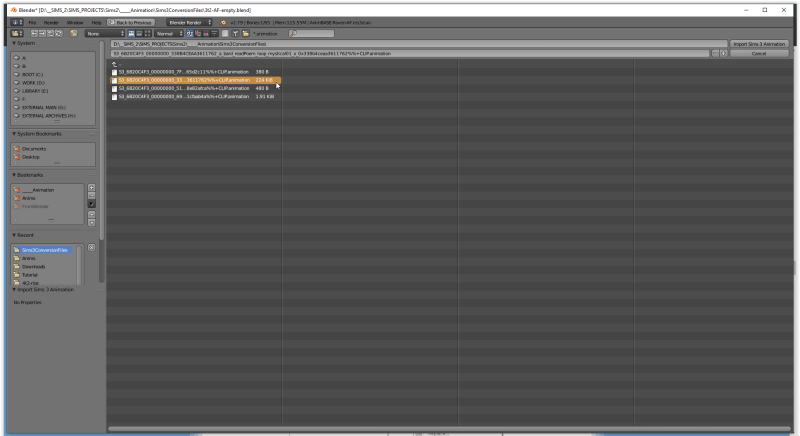Collapse the Recent panel
Image resolution: width=800 pixels, height=436 pixels.
(x=14, y=236)
